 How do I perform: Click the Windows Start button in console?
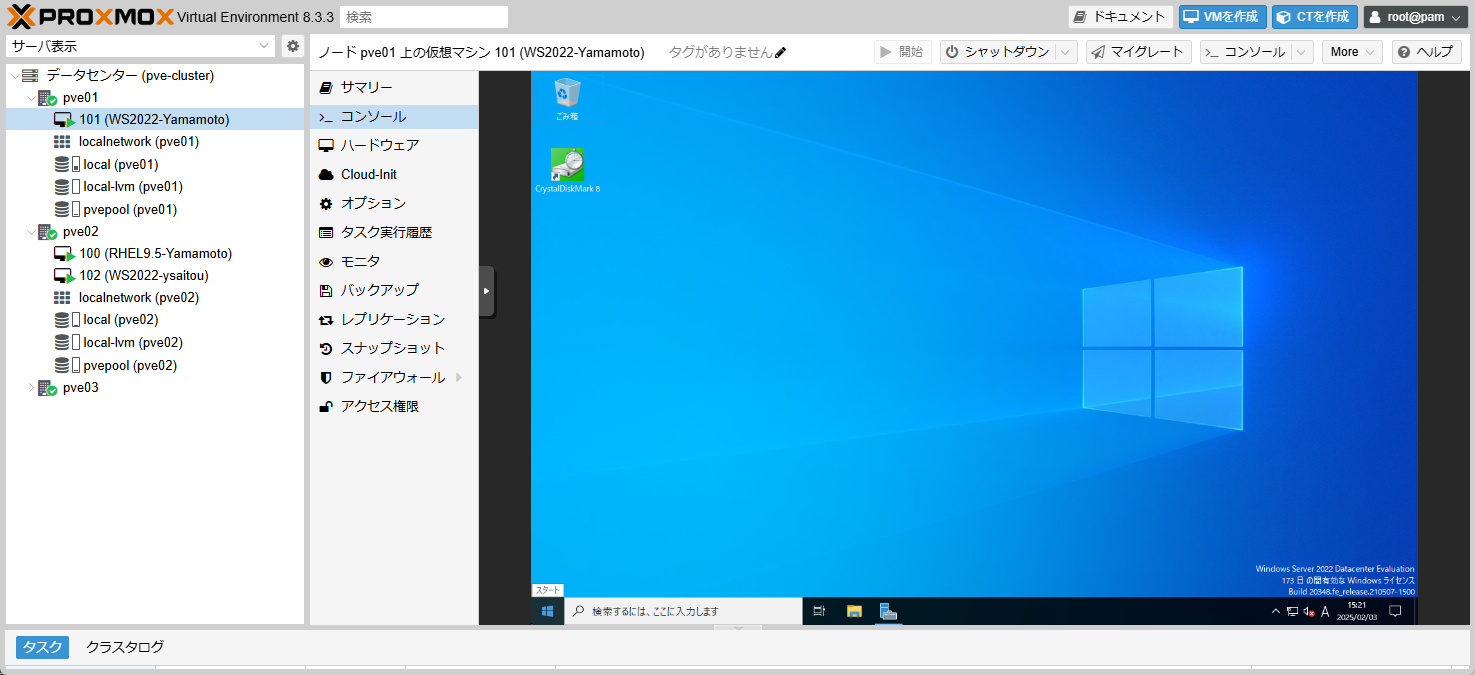(547, 611)
